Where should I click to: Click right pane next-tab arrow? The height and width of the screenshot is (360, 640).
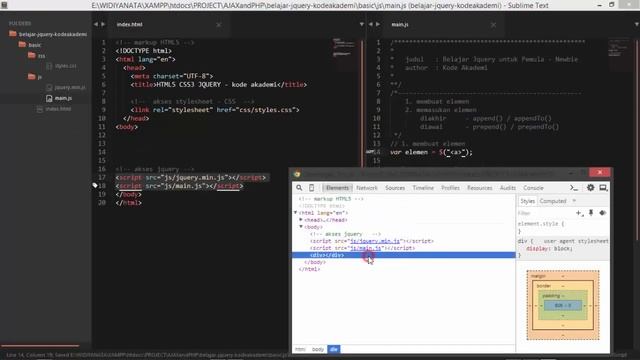coord(378,24)
